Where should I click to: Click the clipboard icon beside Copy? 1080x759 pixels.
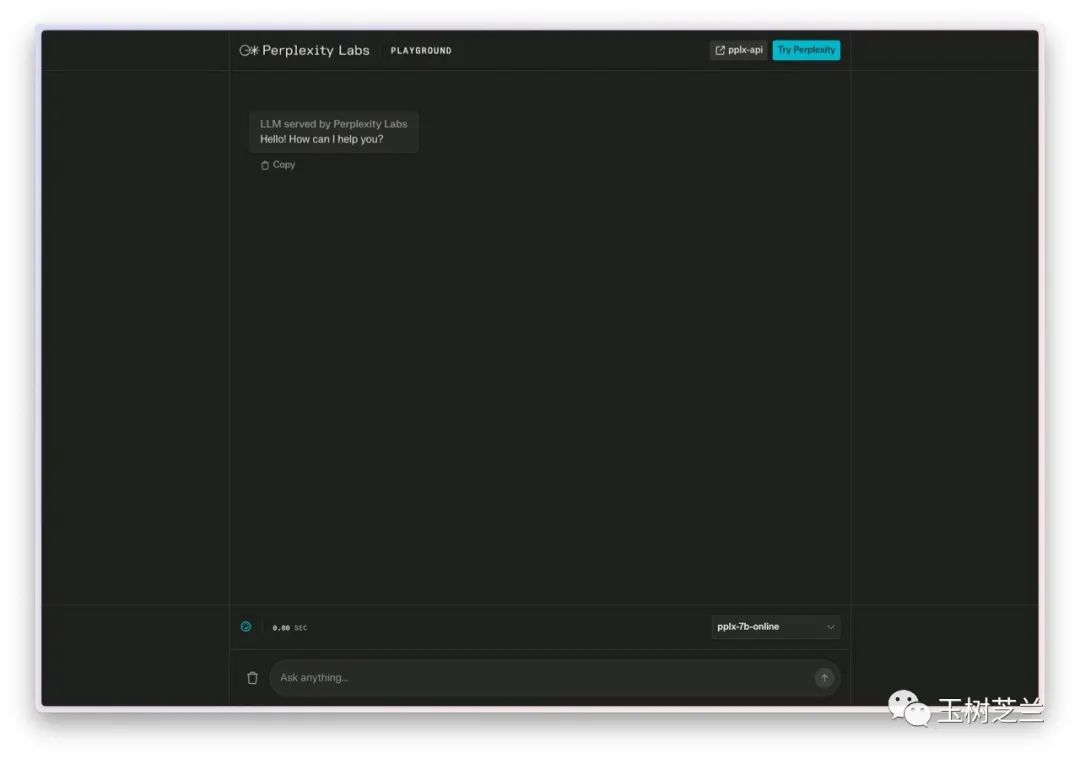click(264, 165)
